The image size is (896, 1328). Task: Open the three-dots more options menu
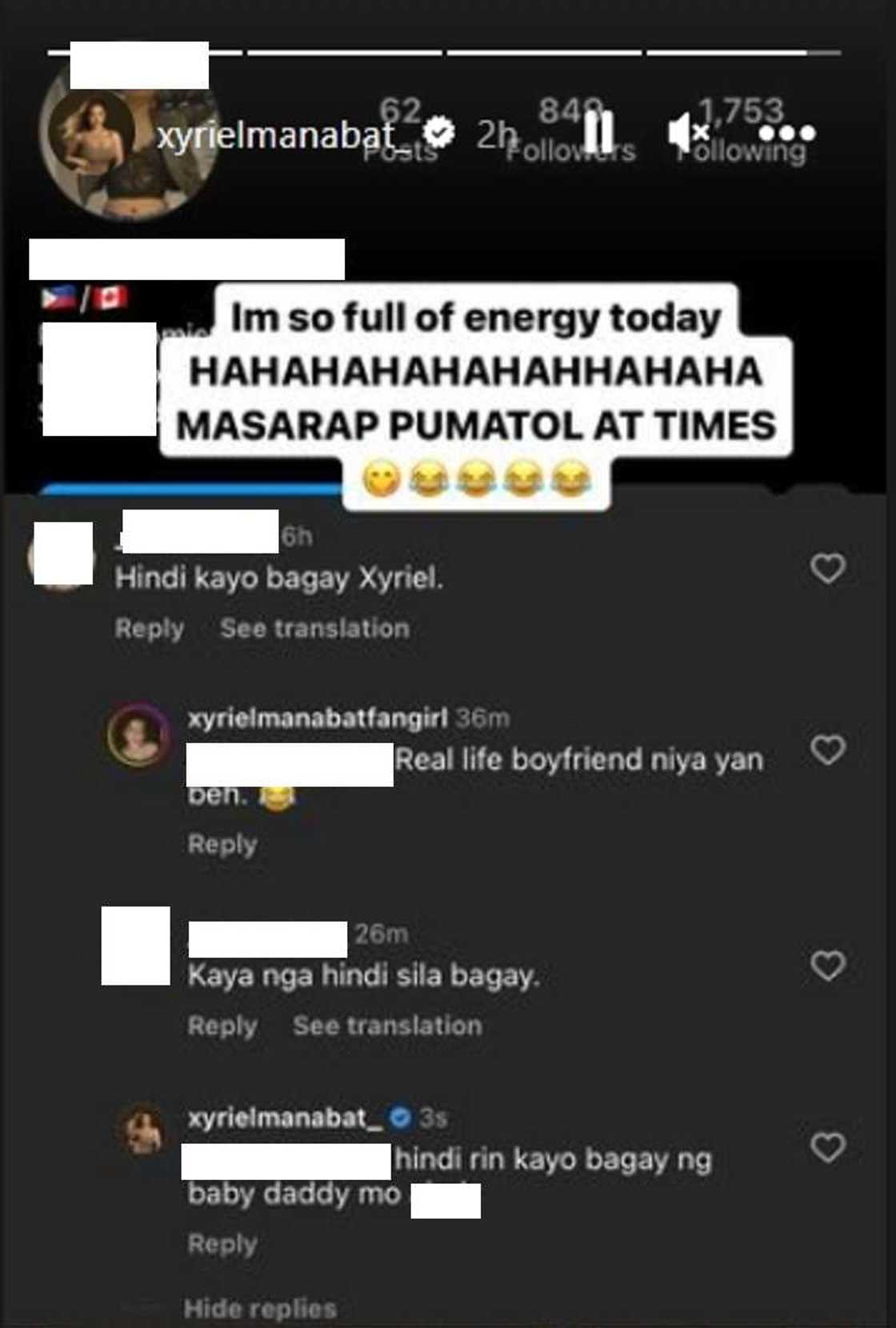point(790,133)
